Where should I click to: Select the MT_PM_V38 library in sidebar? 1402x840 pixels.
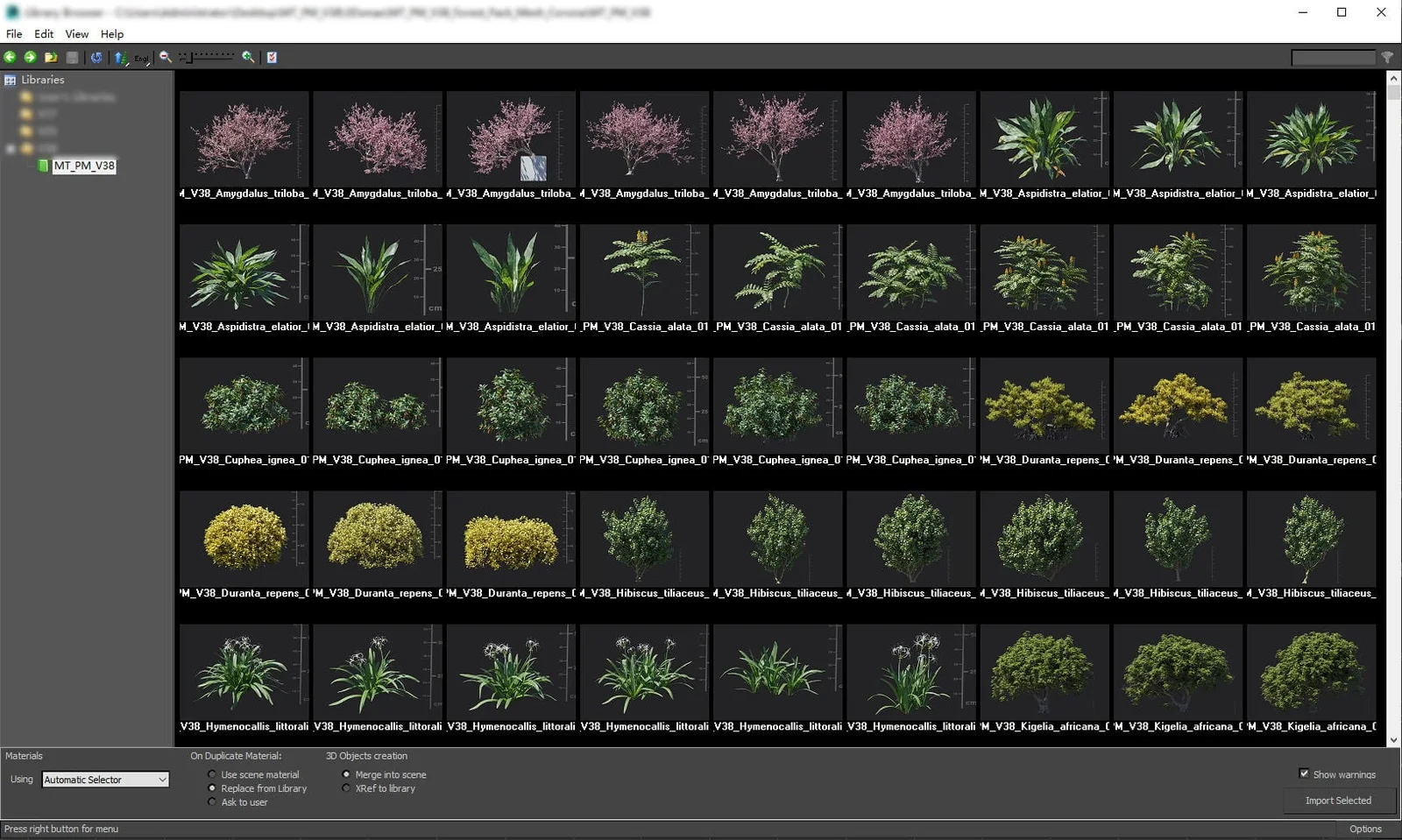click(x=85, y=165)
